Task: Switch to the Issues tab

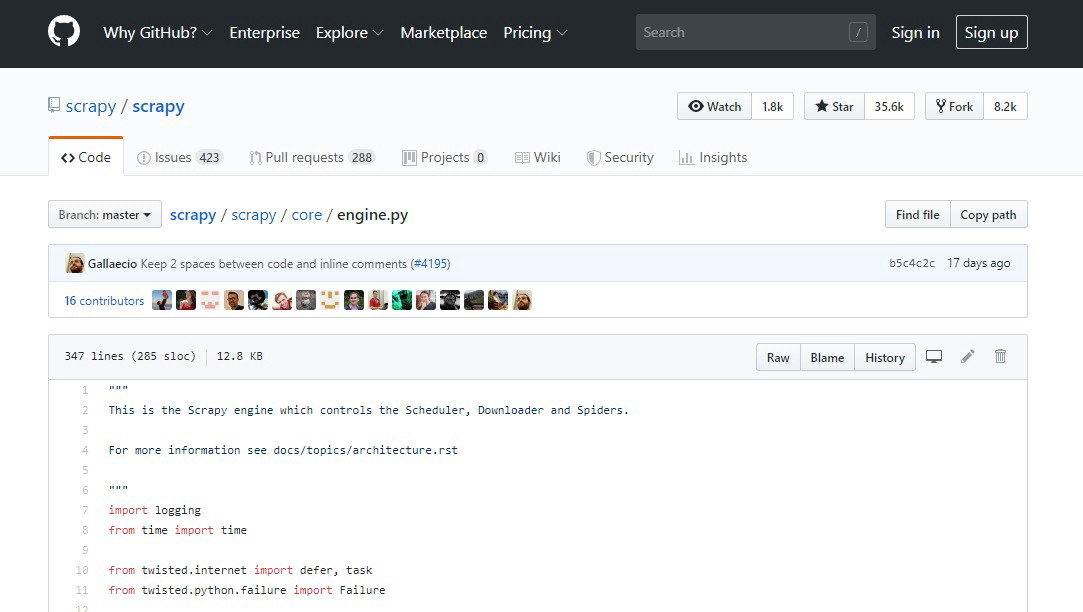Action: coord(180,157)
